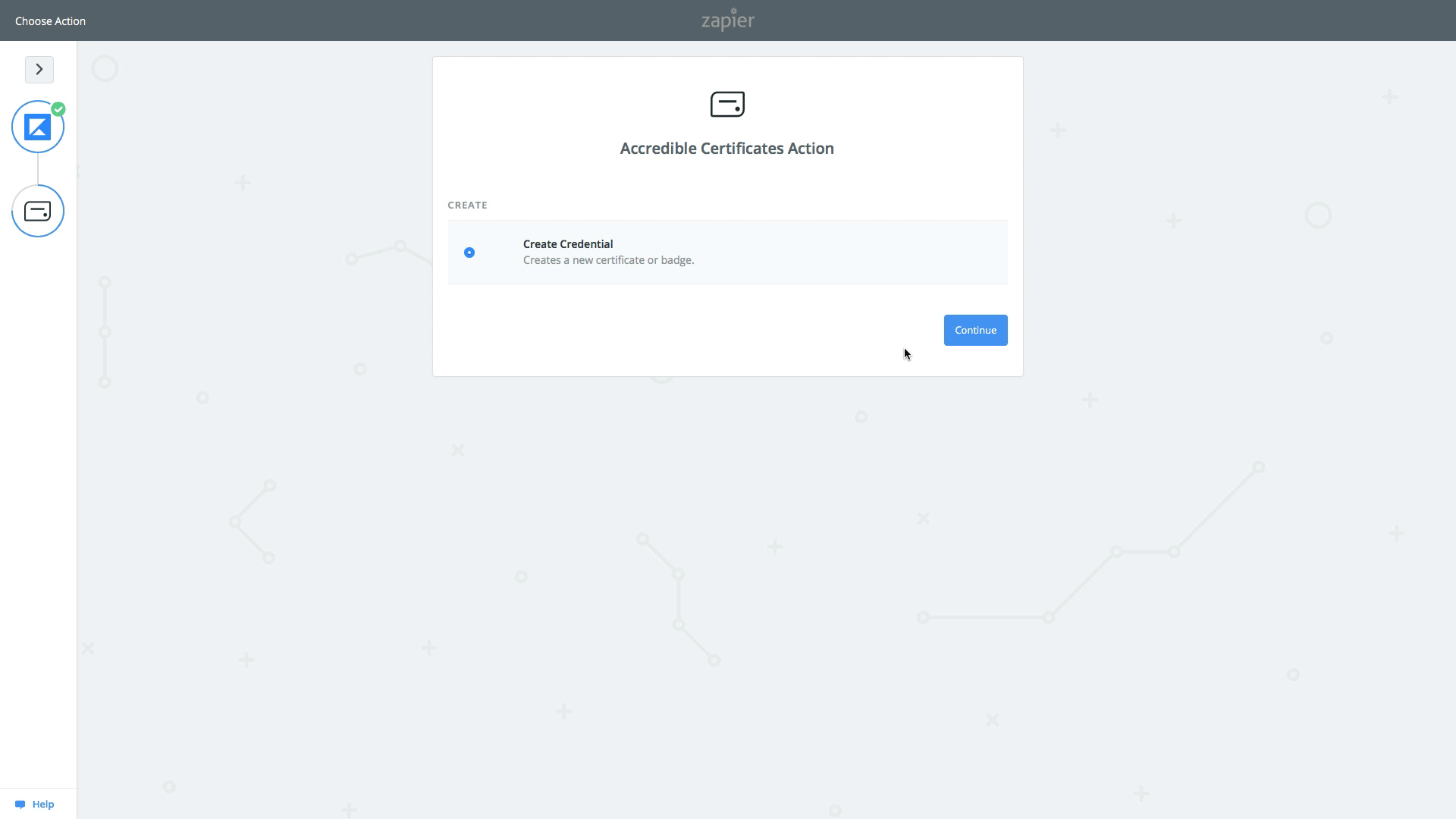Click the Accredible certificate icon atop card

click(727, 104)
